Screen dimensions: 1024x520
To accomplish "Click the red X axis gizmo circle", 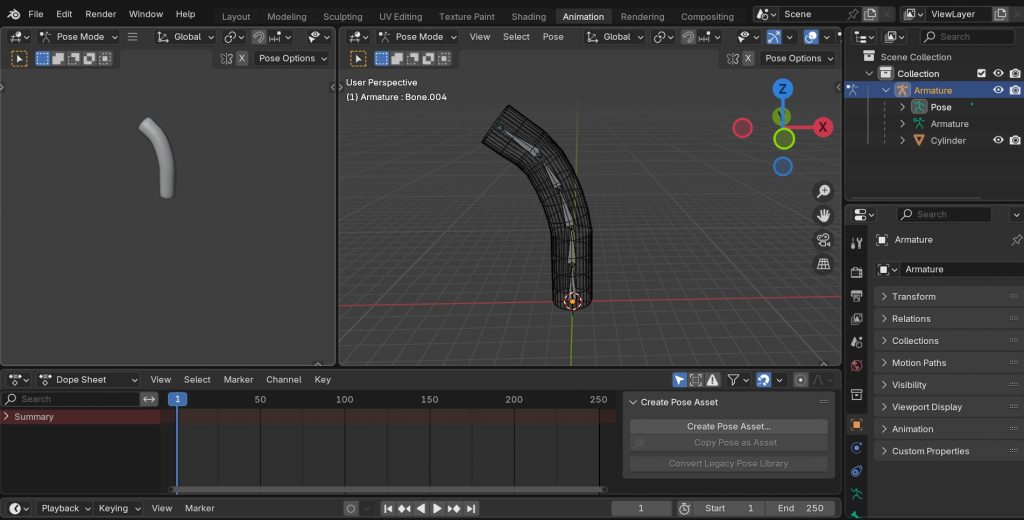I will [823, 127].
